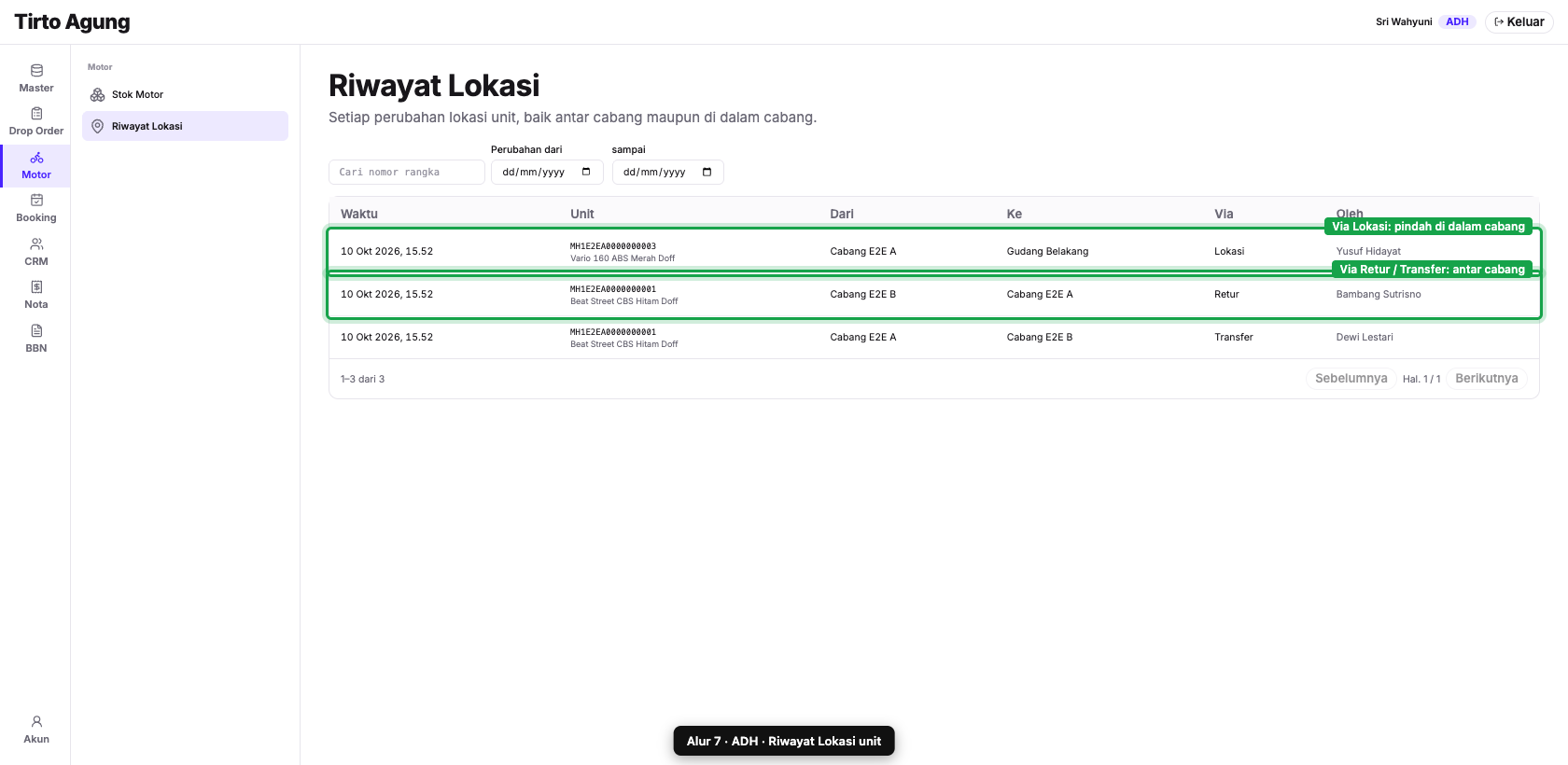Click the Keluar logout button
The width and height of the screenshot is (1568, 765).
click(x=1519, y=21)
